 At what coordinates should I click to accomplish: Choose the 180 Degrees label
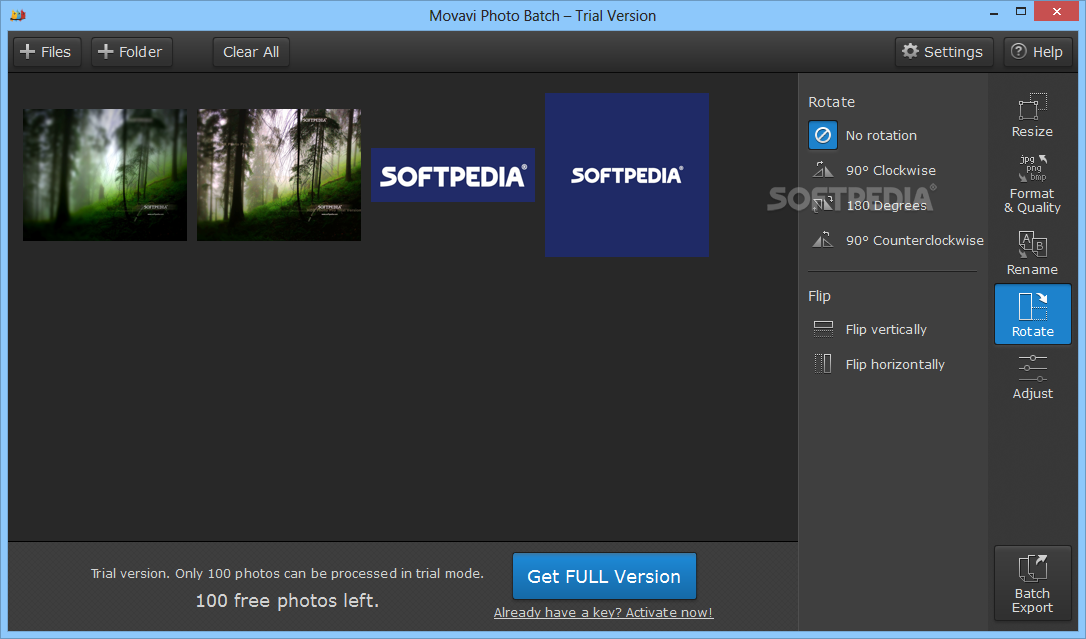[887, 206]
